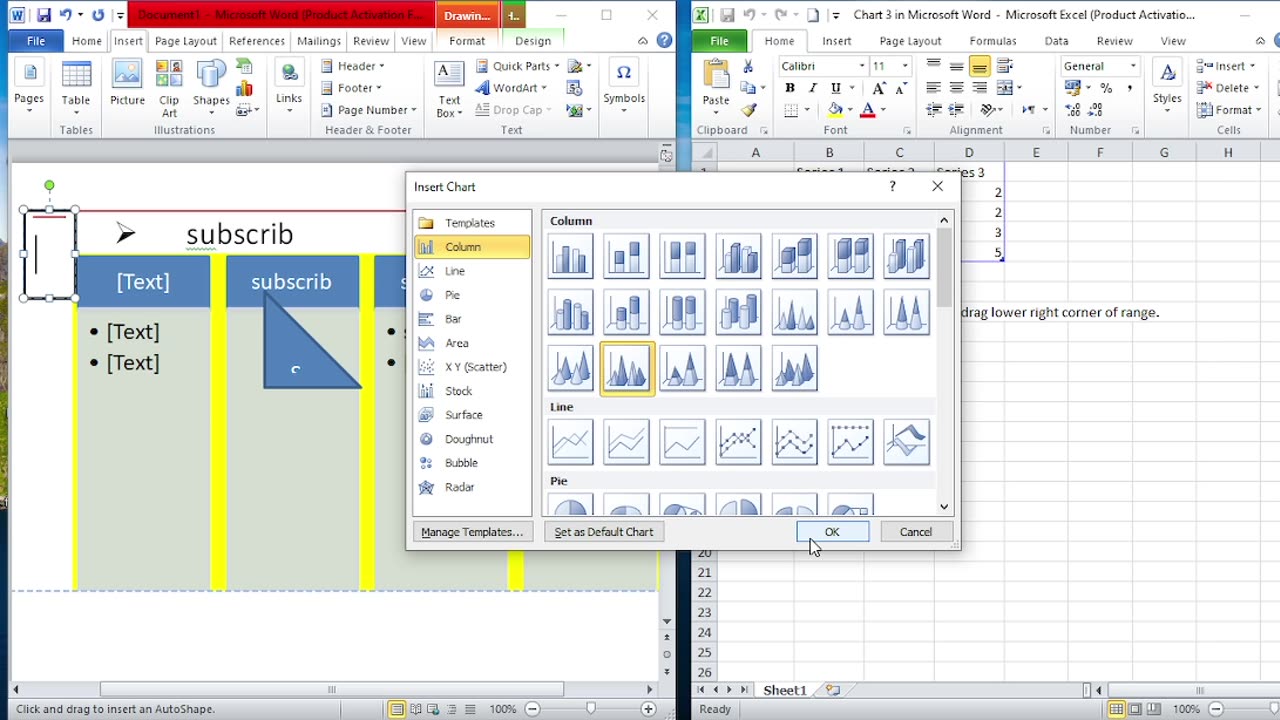Toggle Excel bottom align button
The height and width of the screenshot is (720, 1280).
coord(980,66)
